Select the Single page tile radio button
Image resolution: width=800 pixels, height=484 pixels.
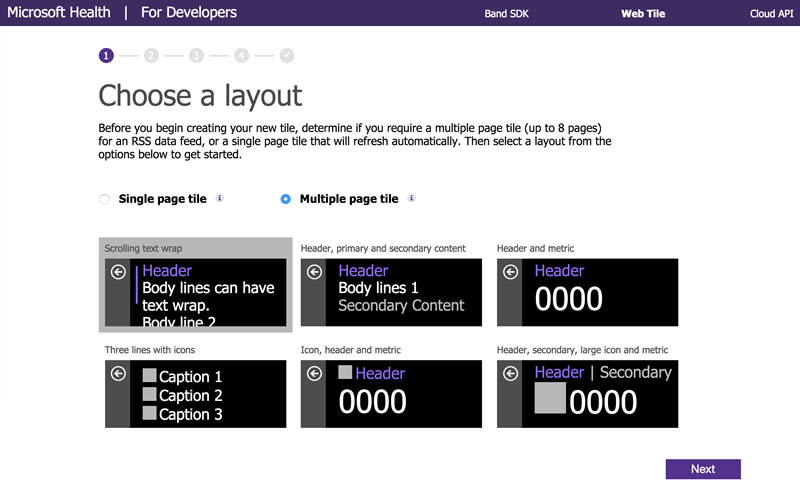pyautogui.click(x=104, y=199)
